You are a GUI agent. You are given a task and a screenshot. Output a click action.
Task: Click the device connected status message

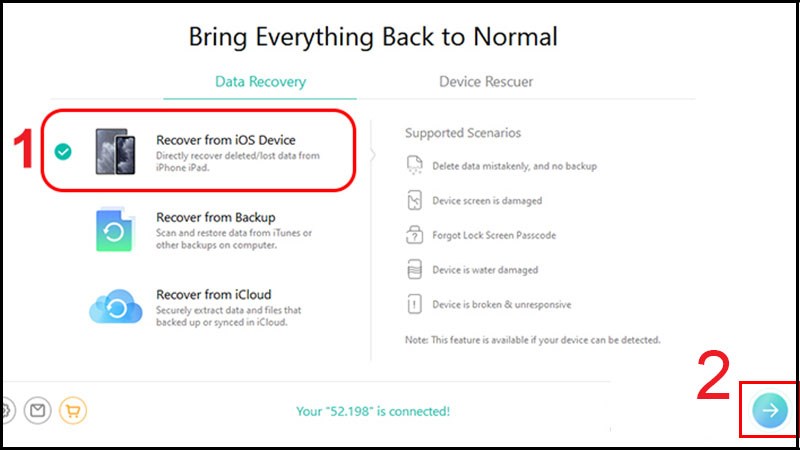coord(373,411)
